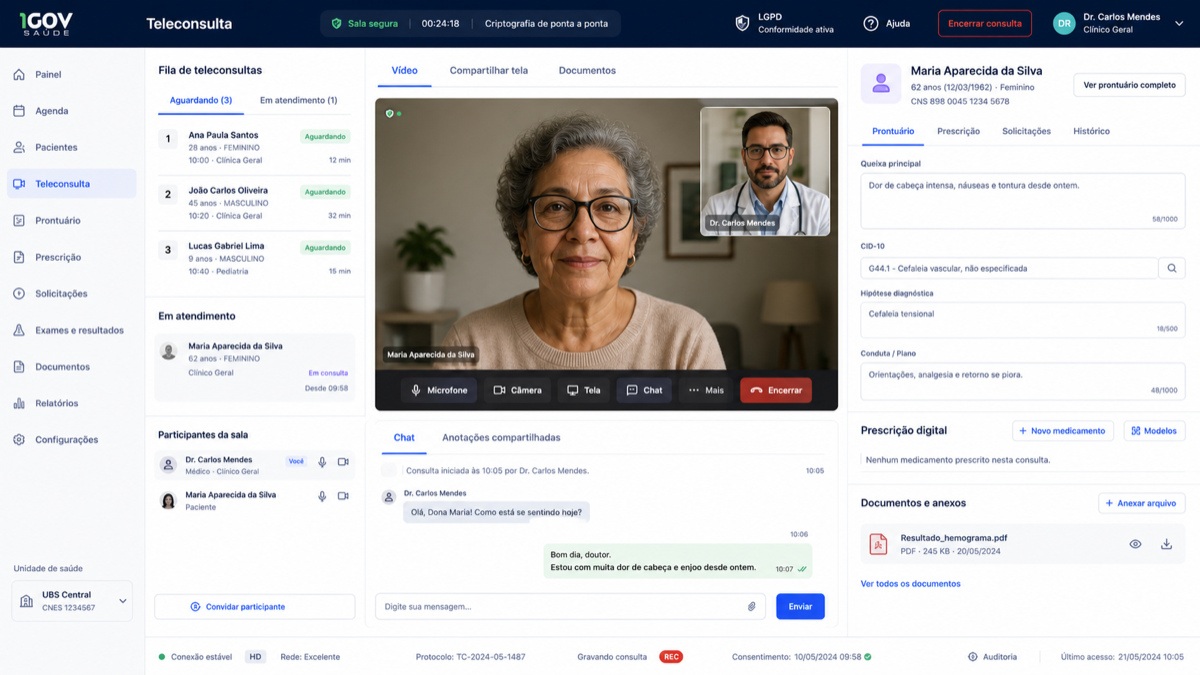The width and height of the screenshot is (1200, 675).
Task: Open Dr. Carlos Mendes profile dropdown
Action: 1179,23
